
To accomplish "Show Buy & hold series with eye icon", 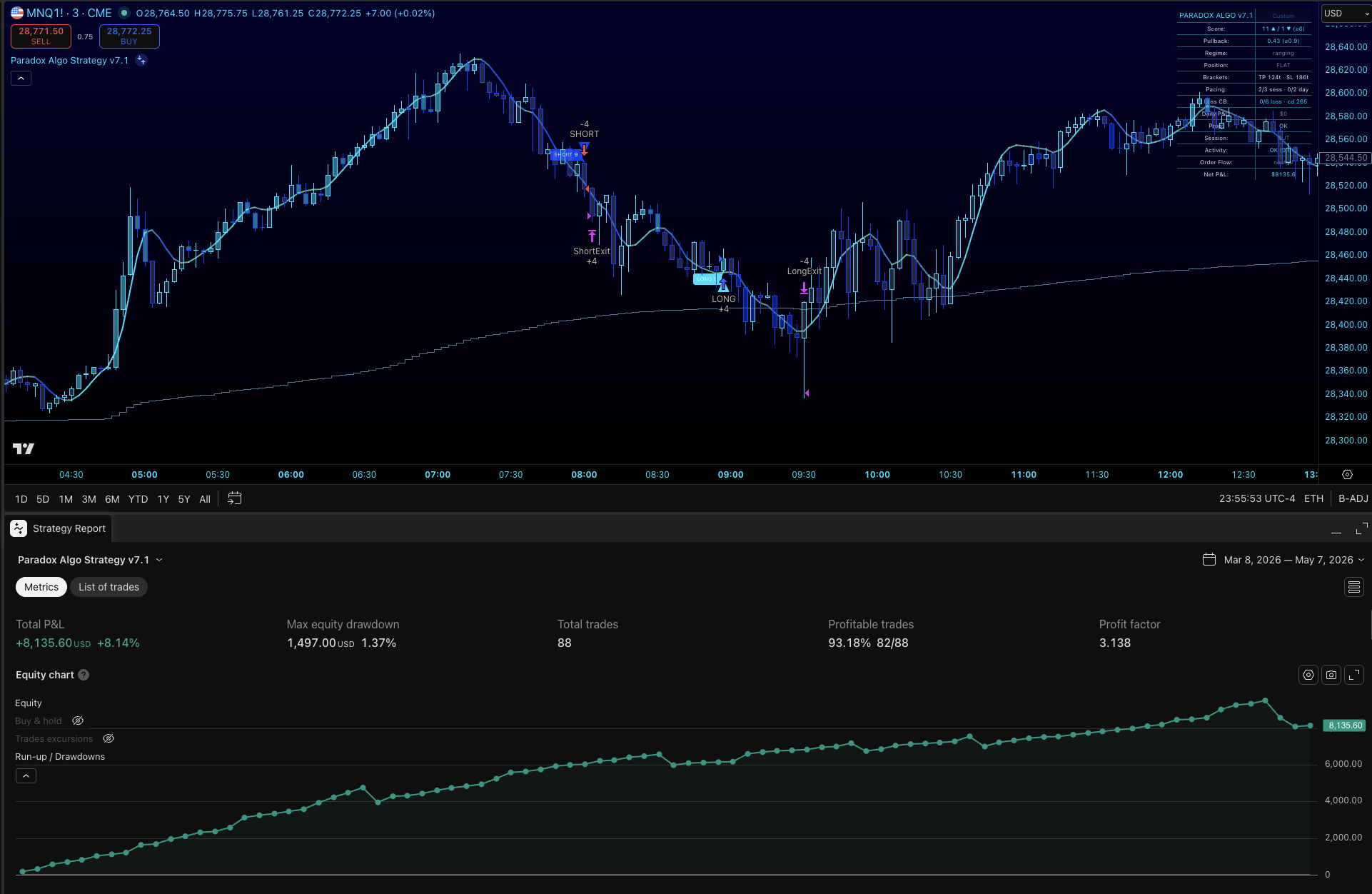I will tap(78, 721).
